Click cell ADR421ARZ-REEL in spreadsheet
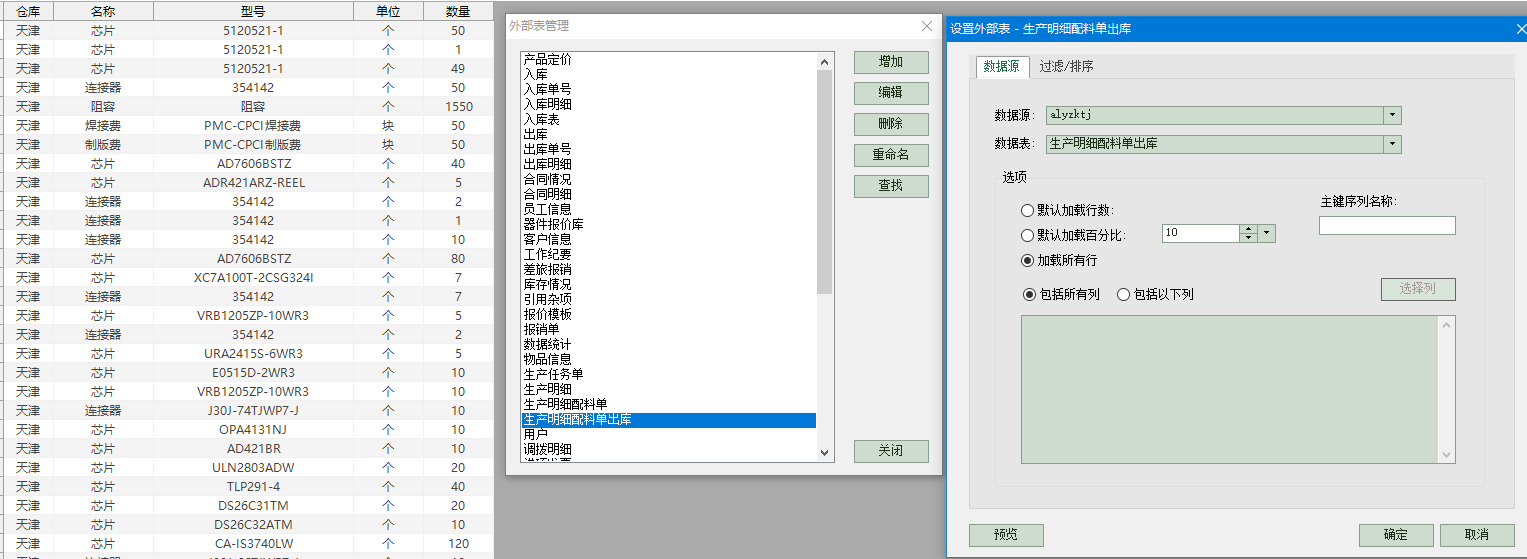 253,182
